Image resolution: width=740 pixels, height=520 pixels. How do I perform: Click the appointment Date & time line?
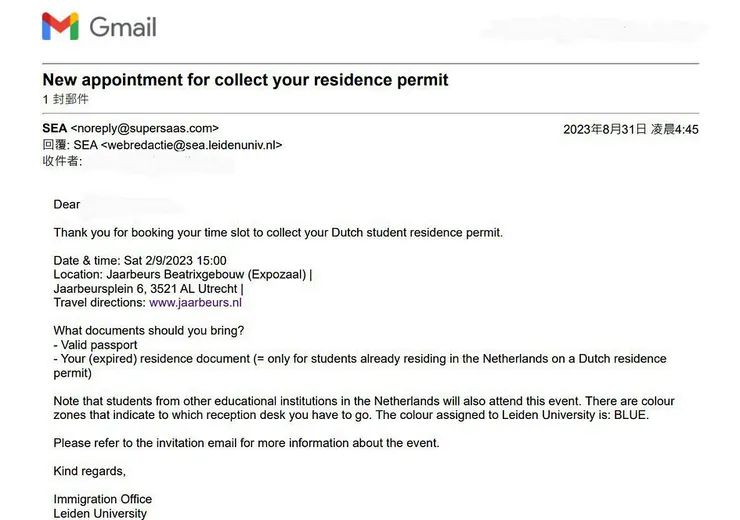140,261
